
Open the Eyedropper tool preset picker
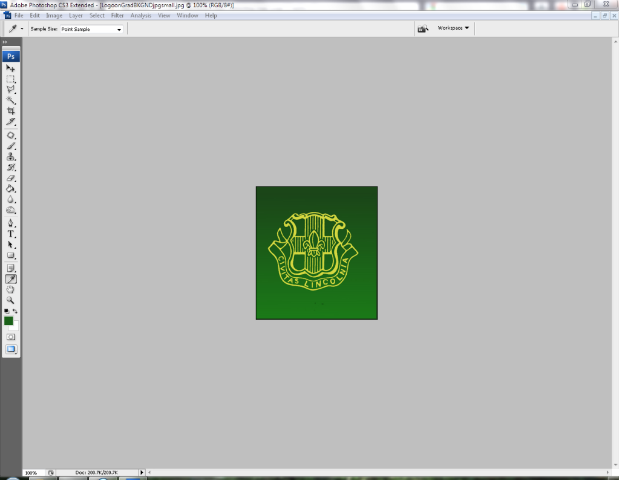coord(16,28)
